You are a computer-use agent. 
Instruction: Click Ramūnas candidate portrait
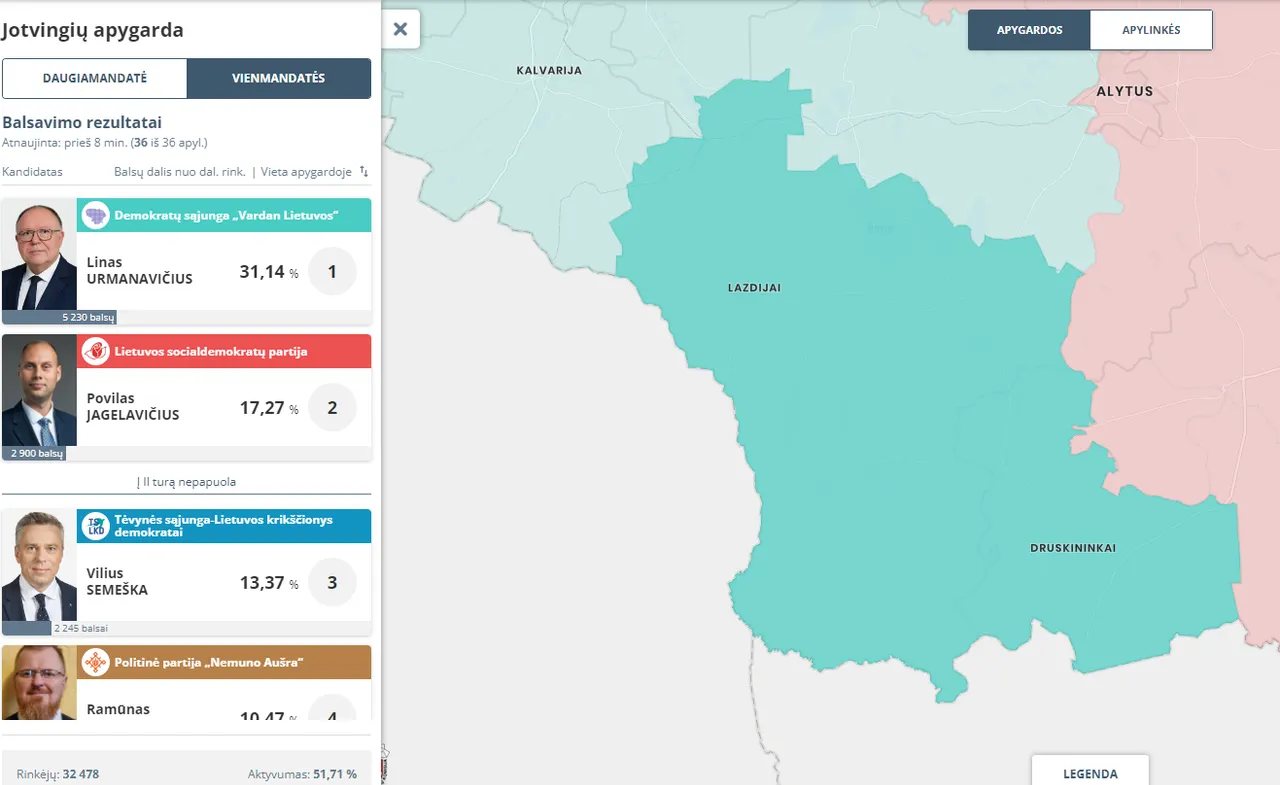pyautogui.click(x=39, y=683)
